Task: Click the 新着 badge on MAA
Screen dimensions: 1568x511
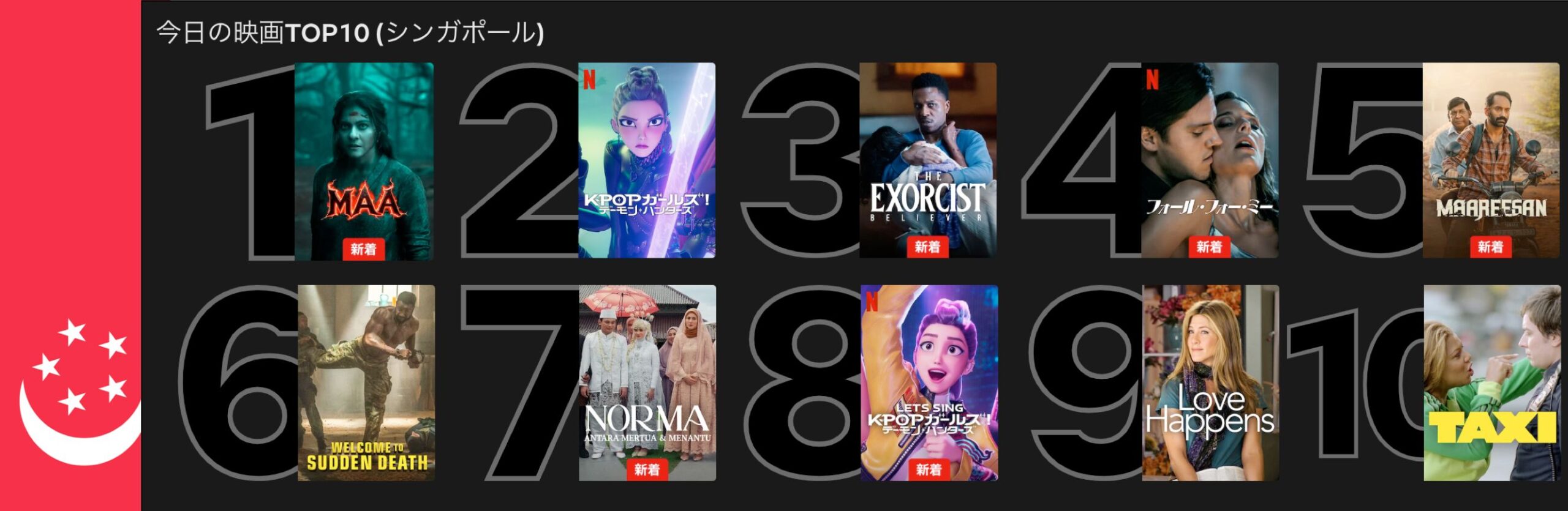Action: point(363,249)
